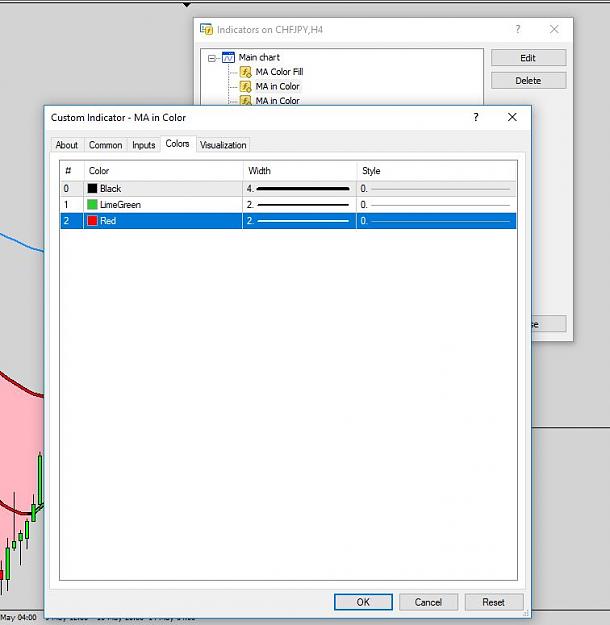Click the LimeGreen color swatch

point(92,204)
